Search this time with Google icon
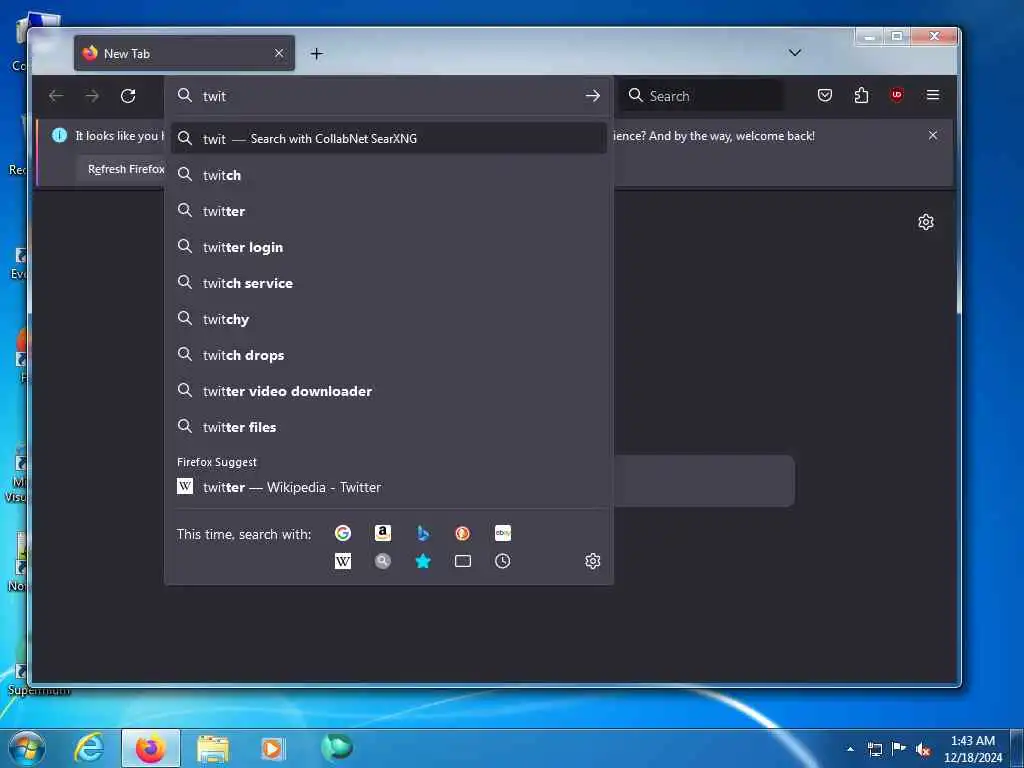 click(x=343, y=533)
